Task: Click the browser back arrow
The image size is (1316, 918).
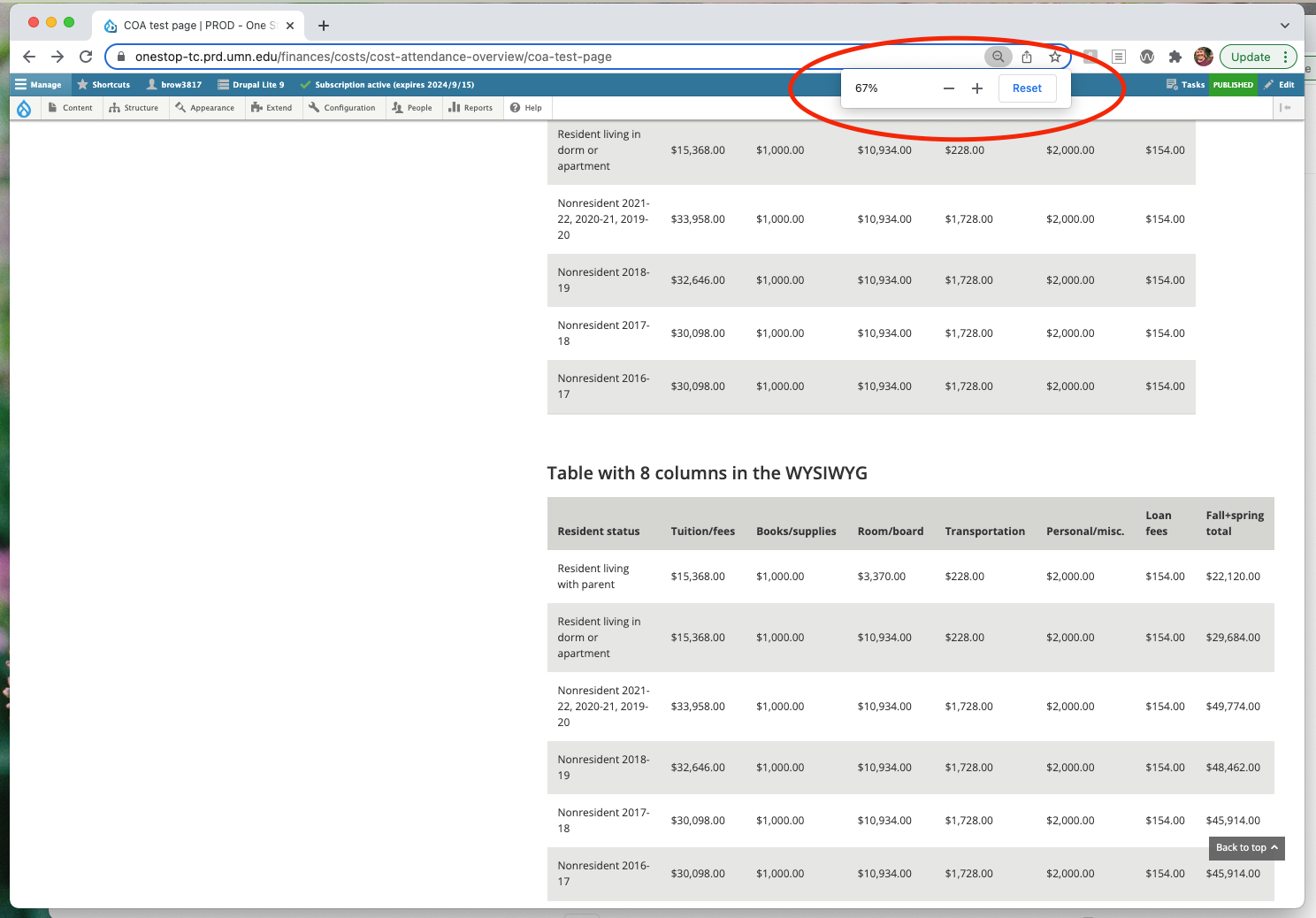Action: tap(29, 57)
